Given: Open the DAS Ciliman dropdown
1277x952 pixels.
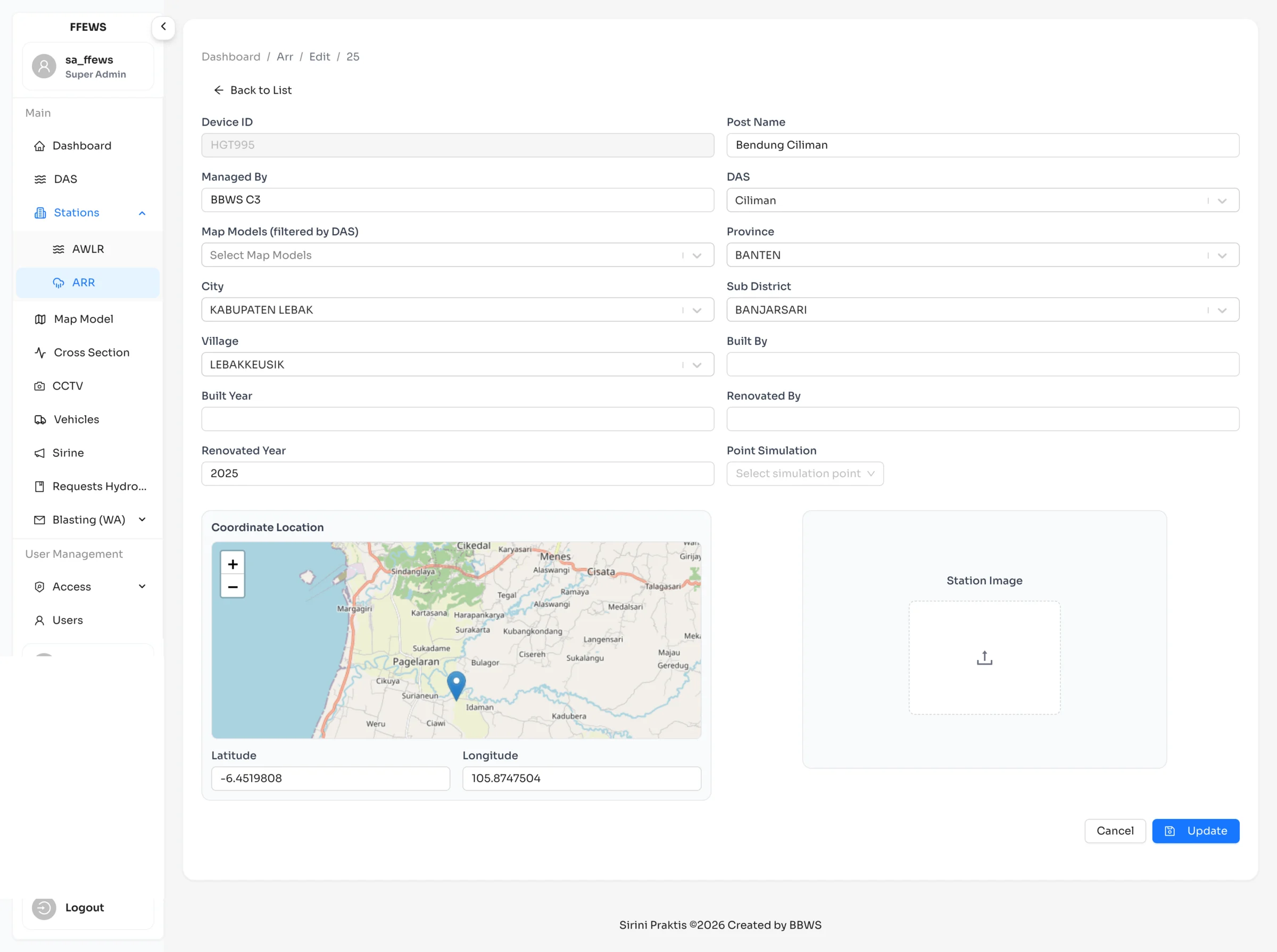Looking at the screenshot, I should coord(983,200).
